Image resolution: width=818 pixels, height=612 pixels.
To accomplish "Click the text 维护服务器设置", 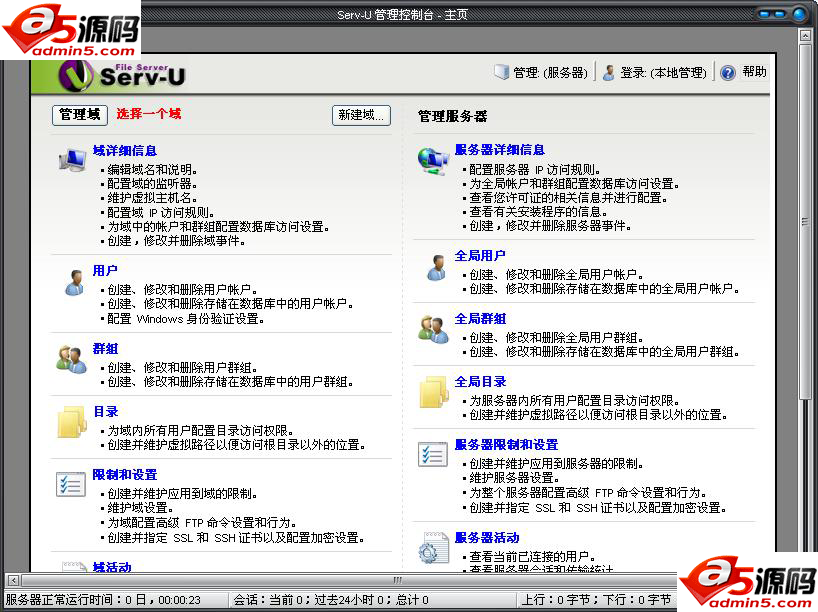I will tap(514, 478).
